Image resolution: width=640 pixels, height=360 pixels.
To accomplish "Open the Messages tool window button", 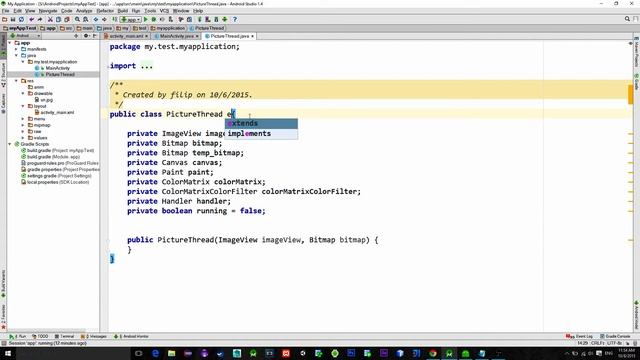I will pyautogui.click(x=94, y=336).
